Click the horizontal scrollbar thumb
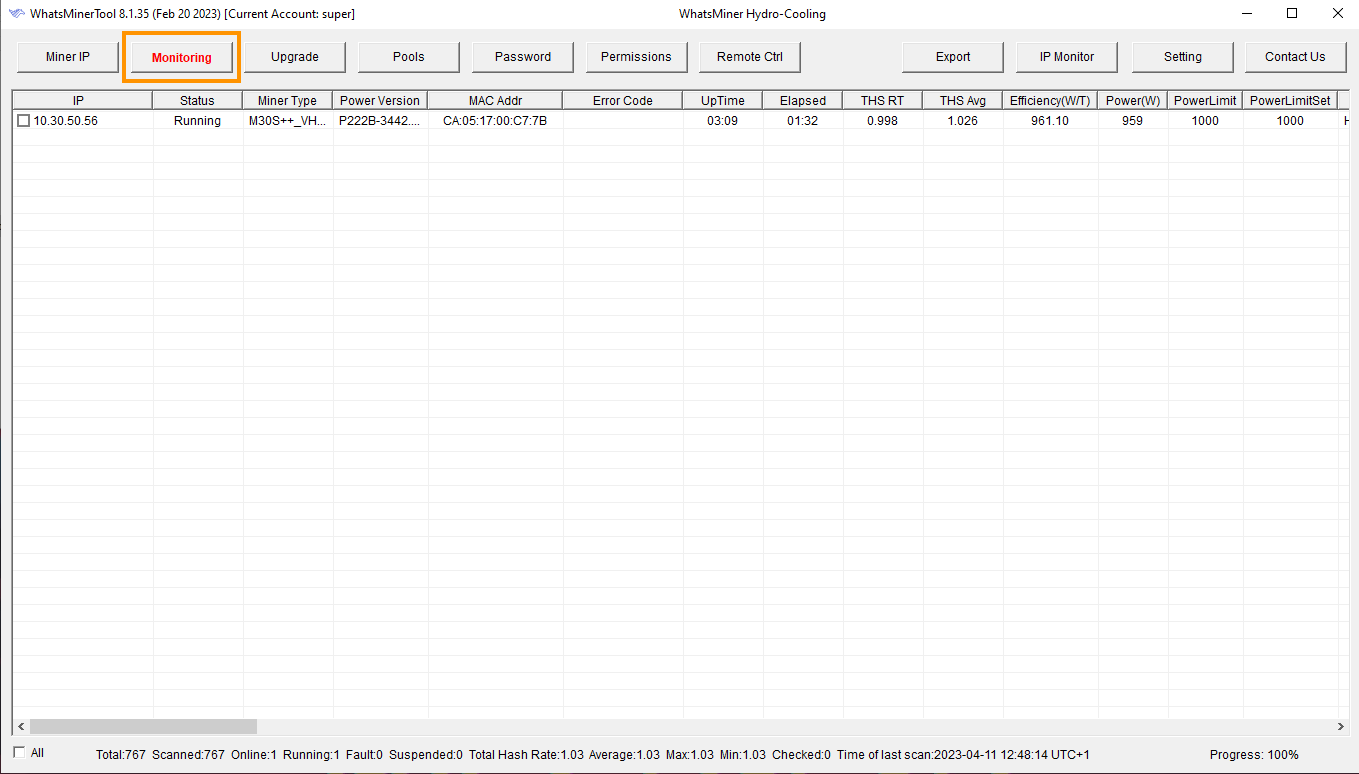 pyautogui.click(x=143, y=727)
